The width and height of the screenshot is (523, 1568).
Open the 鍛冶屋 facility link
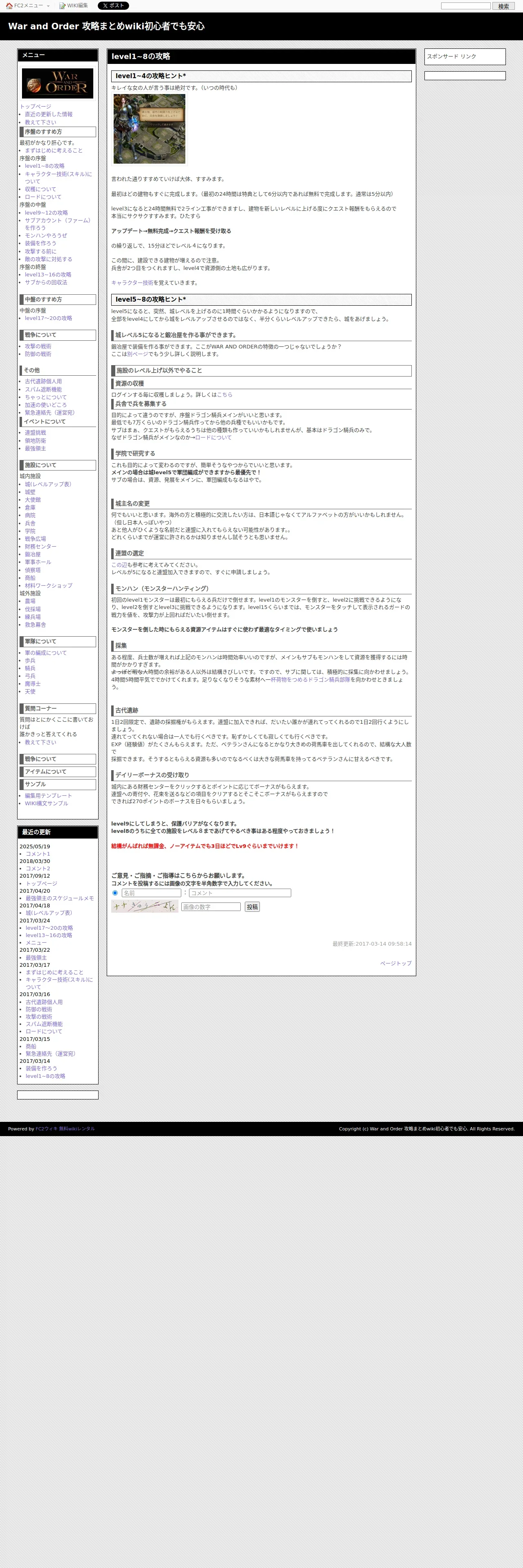click(x=33, y=554)
